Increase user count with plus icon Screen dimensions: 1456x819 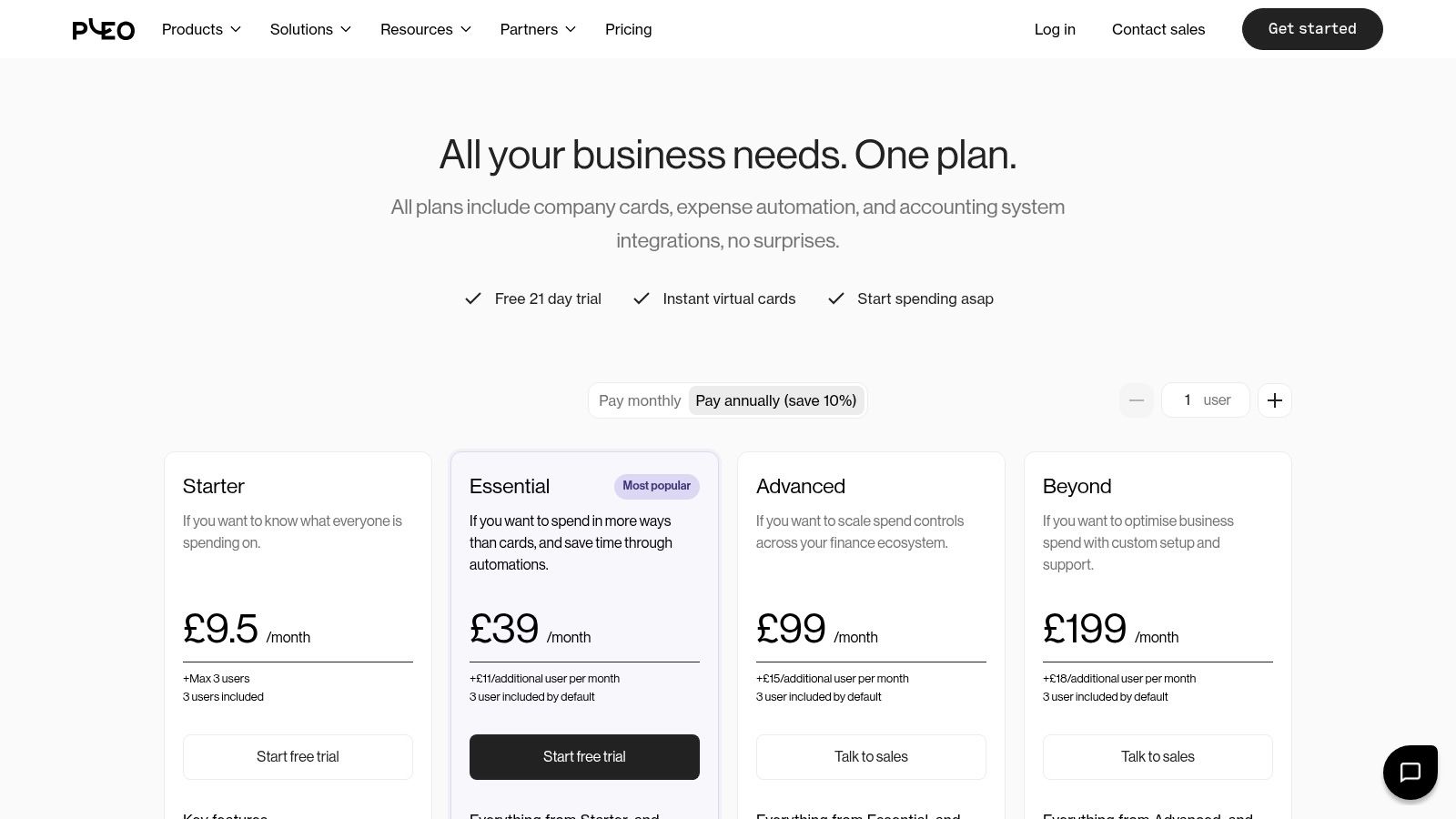pos(1274,400)
